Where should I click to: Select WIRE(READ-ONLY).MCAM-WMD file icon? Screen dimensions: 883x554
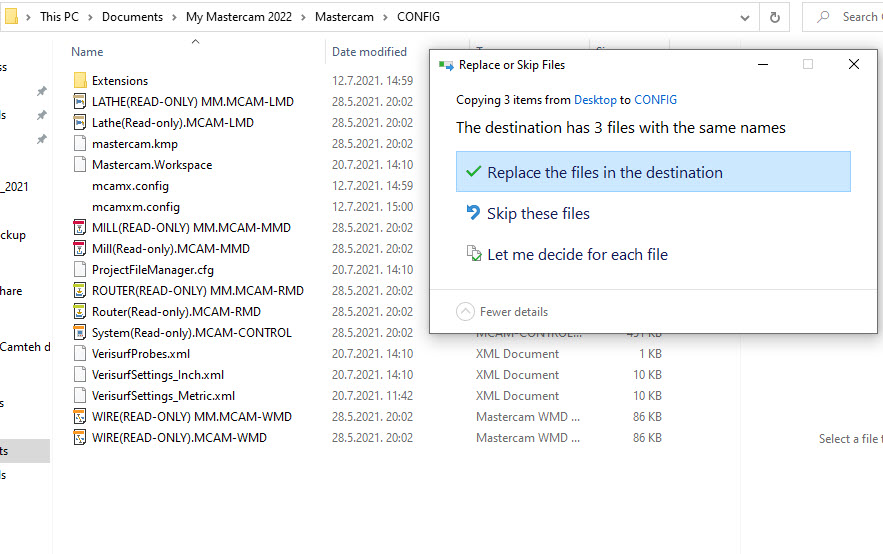[80, 437]
